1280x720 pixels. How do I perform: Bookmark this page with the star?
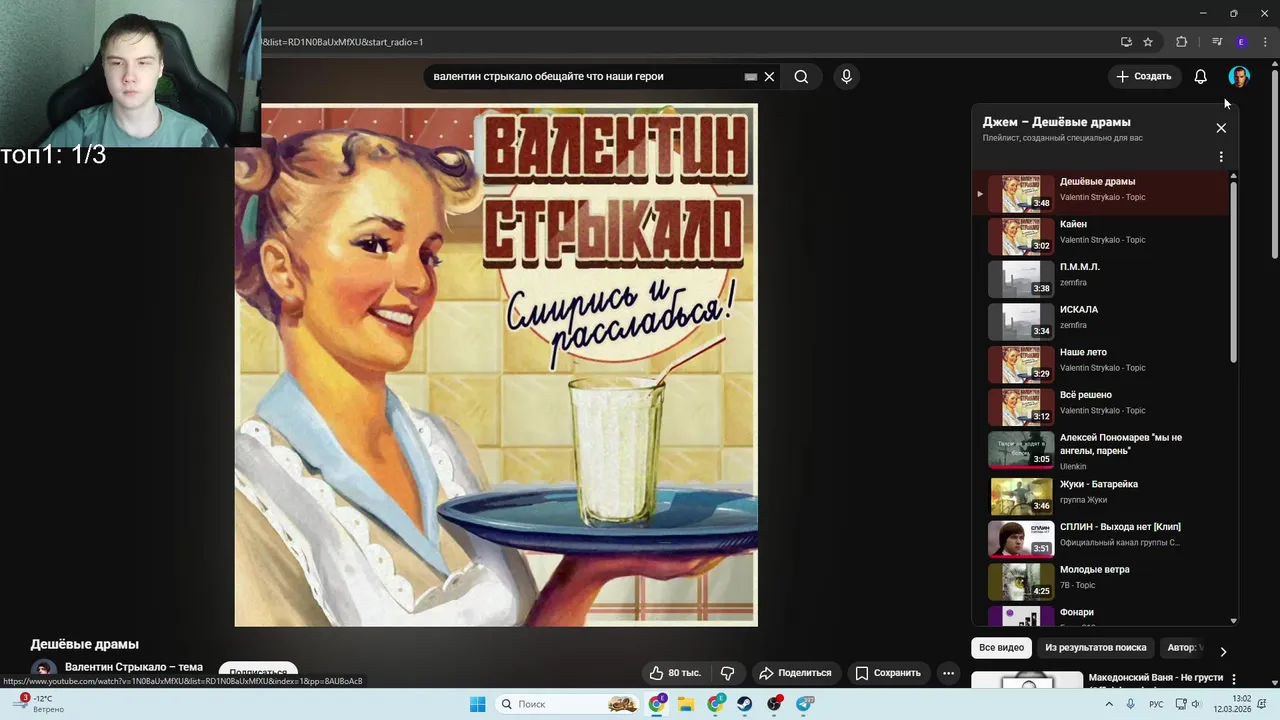(x=1148, y=42)
